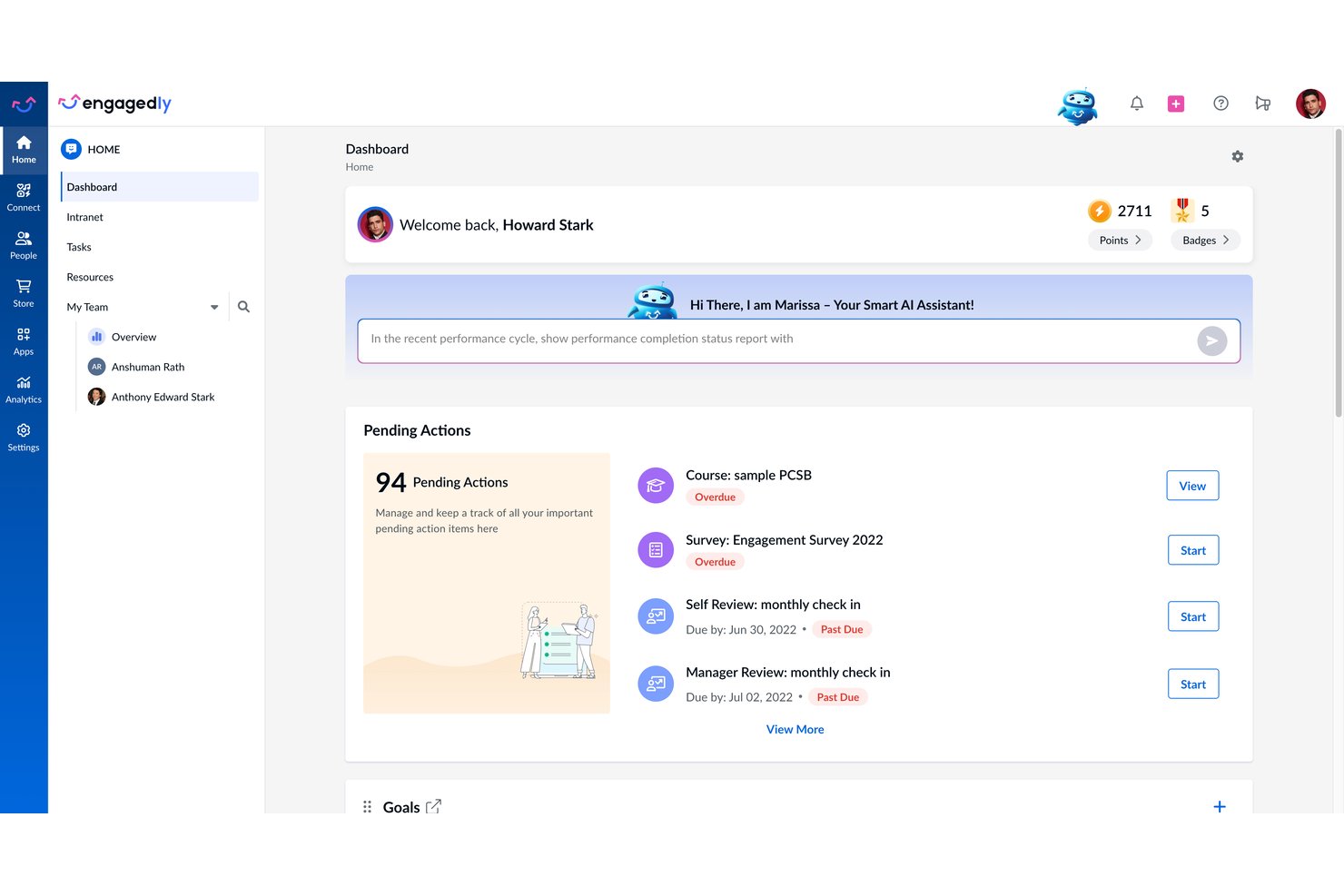The width and height of the screenshot is (1344, 896).
Task: Open the Home section in left rail
Action: tap(24, 150)
